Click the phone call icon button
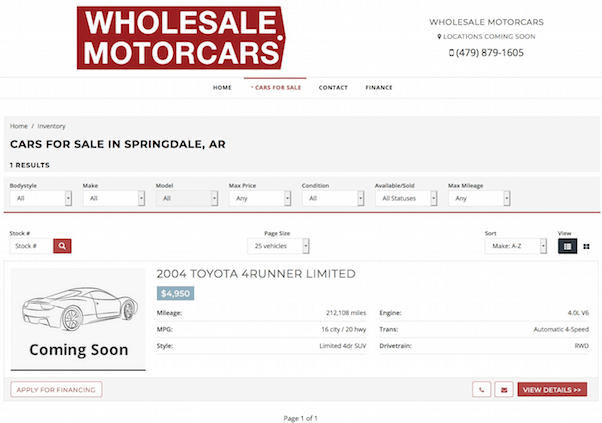The width and height of the screenshot is (602, 423). 482,389
